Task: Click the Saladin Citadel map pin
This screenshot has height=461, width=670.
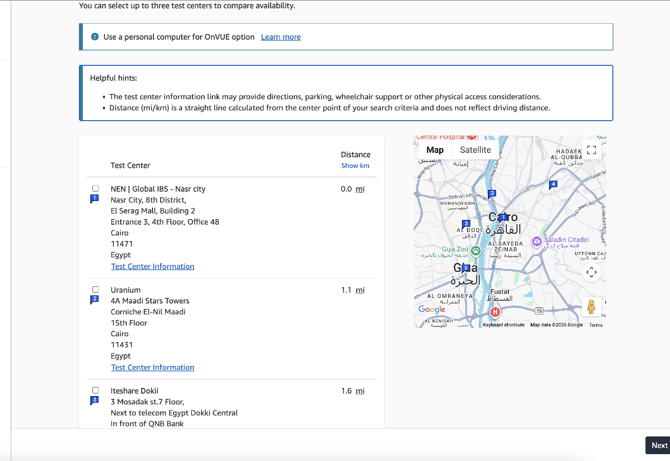Action: click(x=537, y=241)
